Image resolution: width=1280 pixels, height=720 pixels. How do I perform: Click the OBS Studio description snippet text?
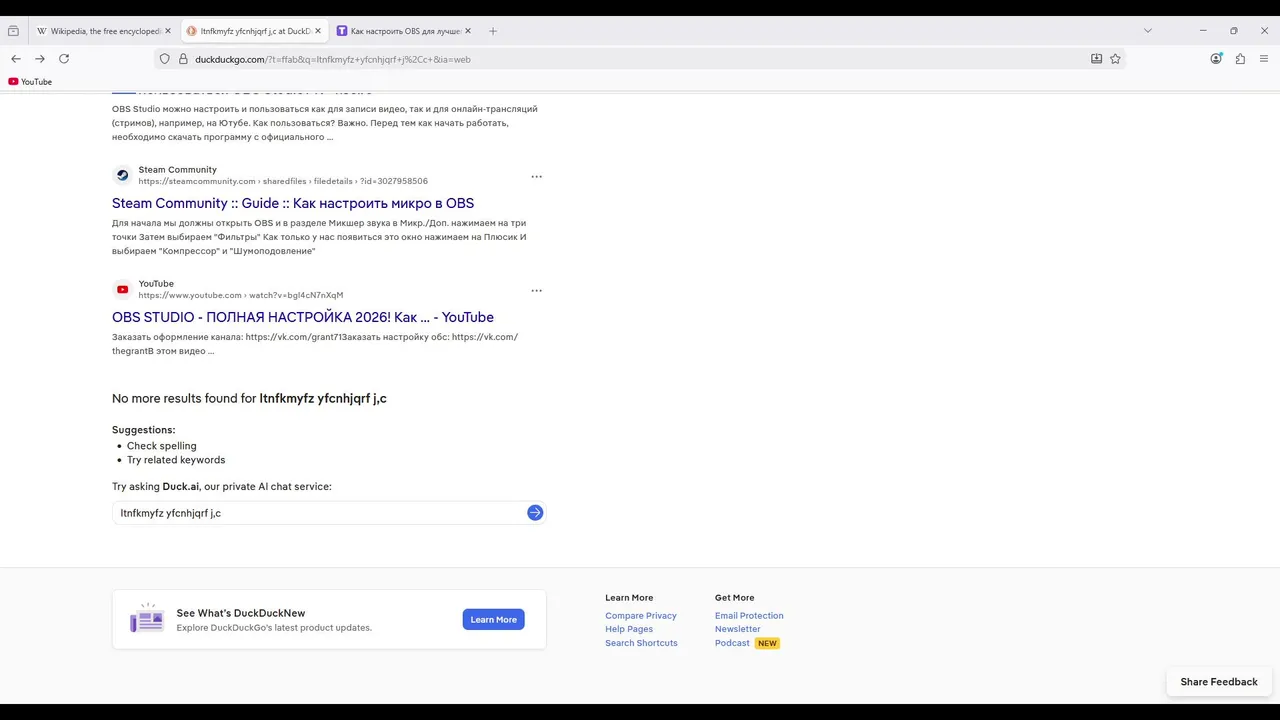[x=326, y=123]
